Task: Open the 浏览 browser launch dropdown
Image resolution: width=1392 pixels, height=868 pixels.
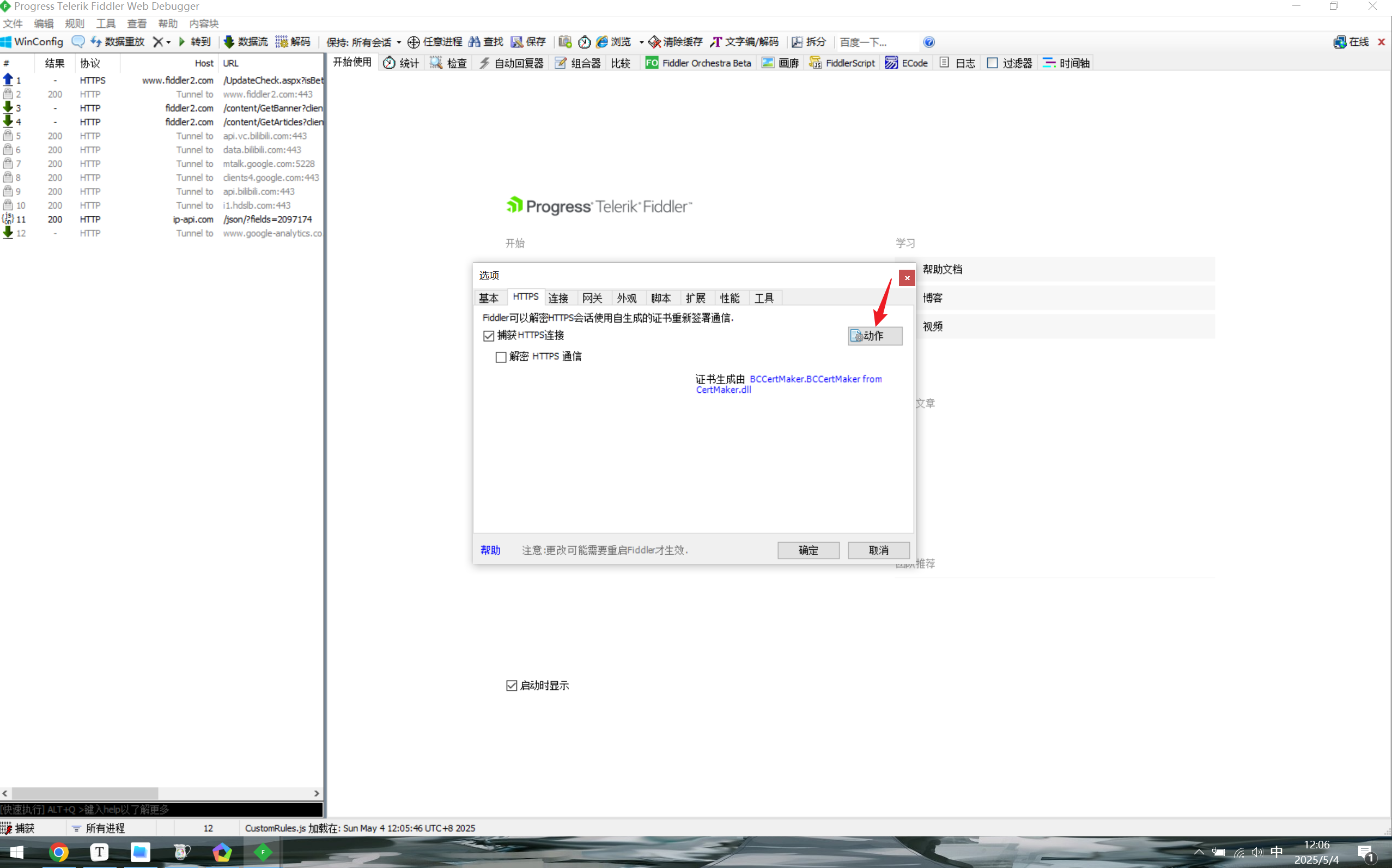Action: [x=642, y=42]
